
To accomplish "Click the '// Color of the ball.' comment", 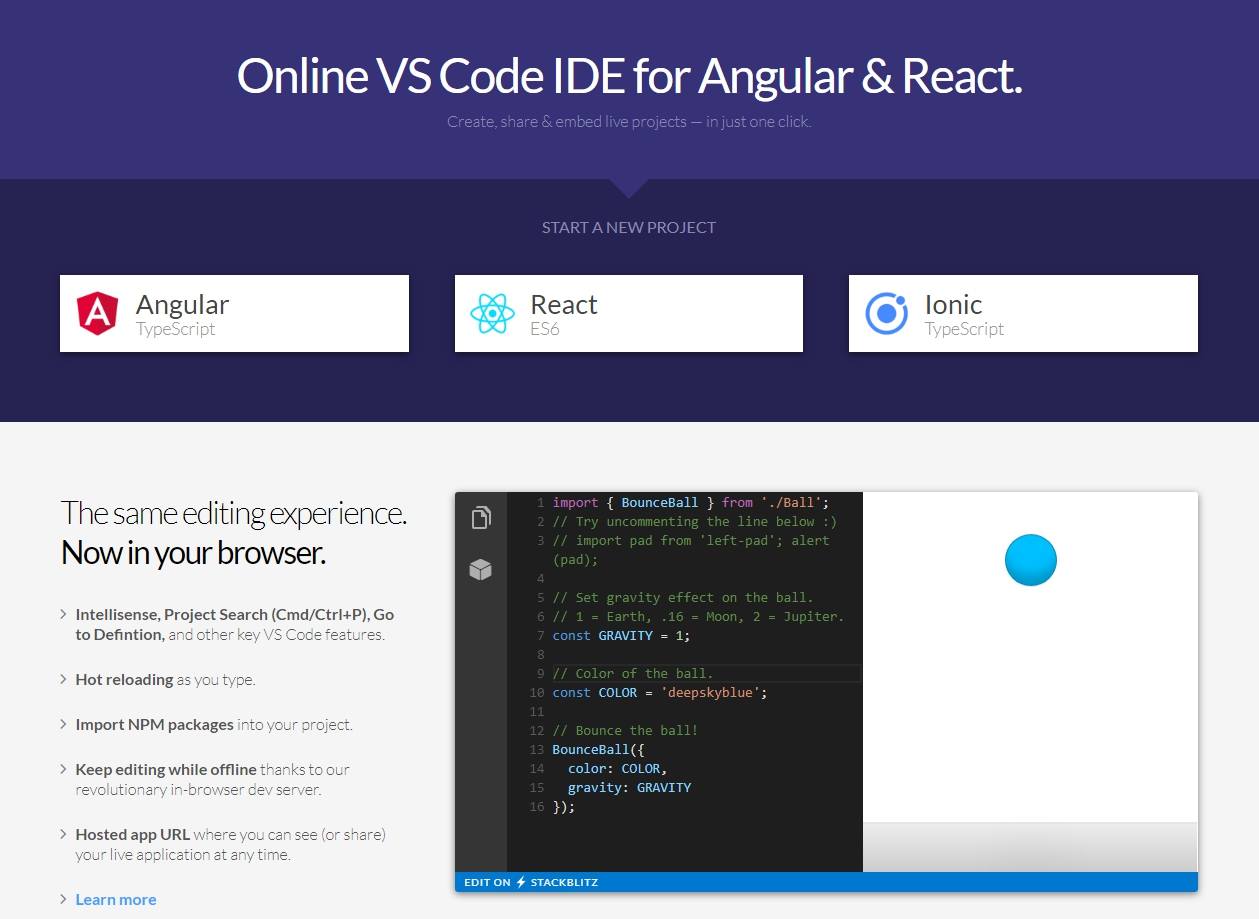I will (633, 673).
